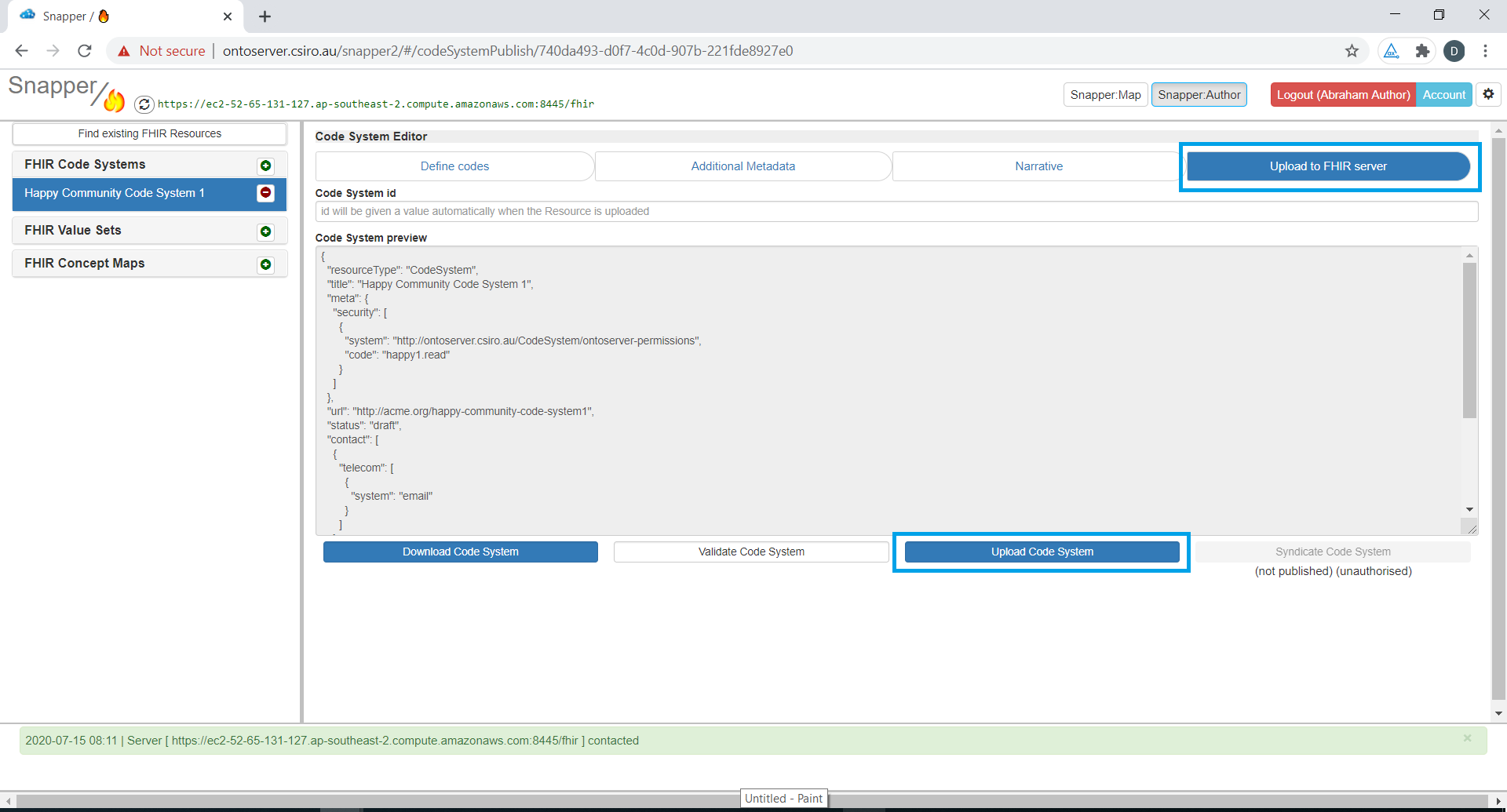Open a new browser tab

265,16
